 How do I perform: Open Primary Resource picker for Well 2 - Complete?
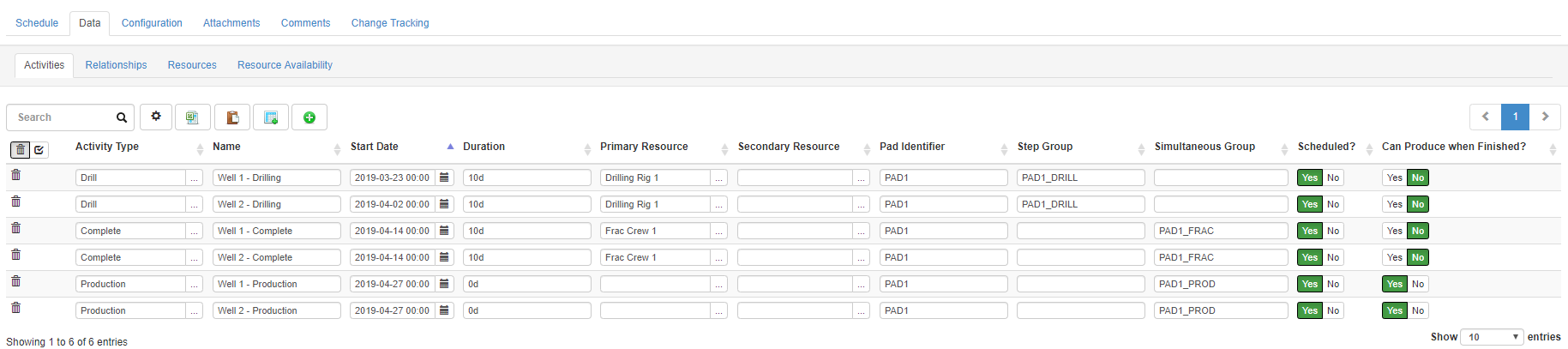click(719, 257)
